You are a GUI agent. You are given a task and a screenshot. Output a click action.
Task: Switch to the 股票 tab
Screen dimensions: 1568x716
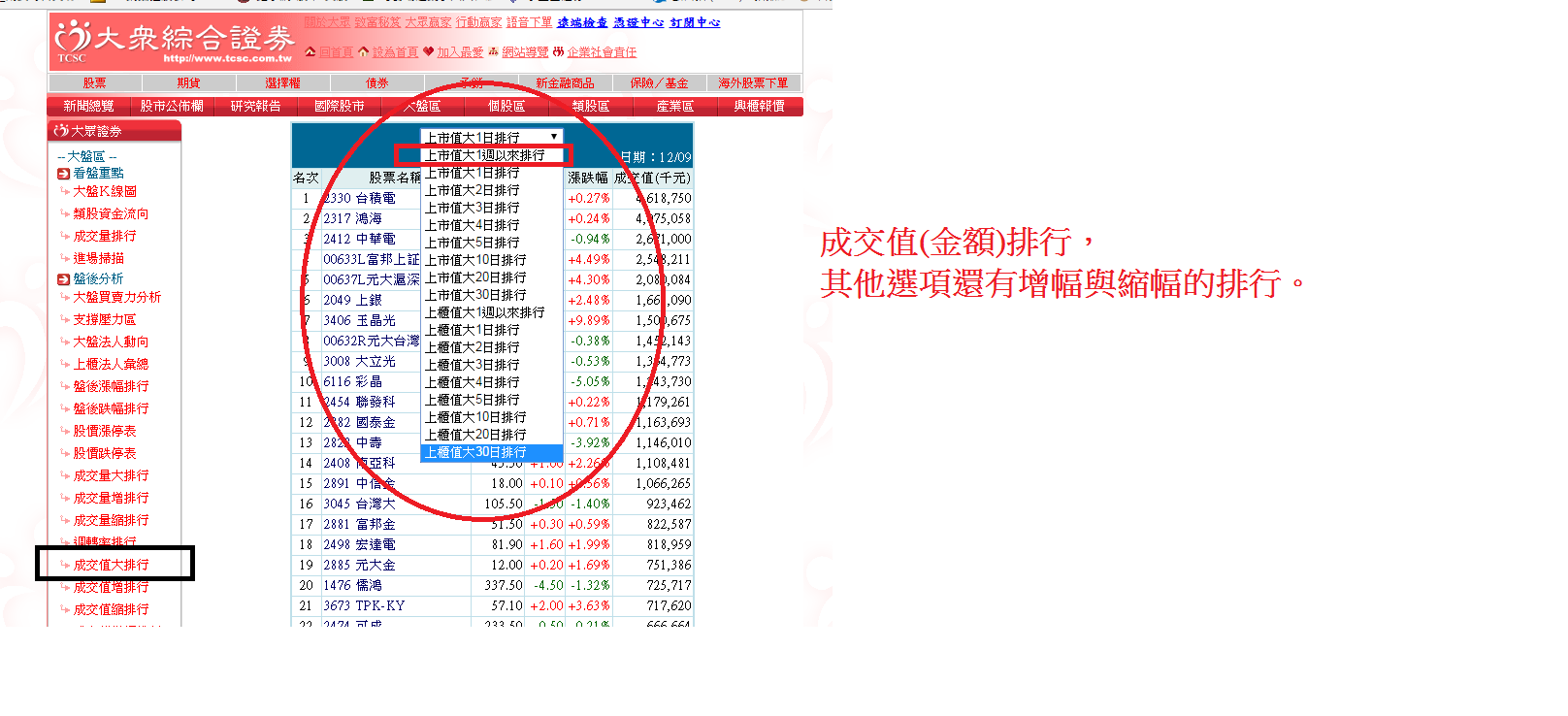click(95, 83)
